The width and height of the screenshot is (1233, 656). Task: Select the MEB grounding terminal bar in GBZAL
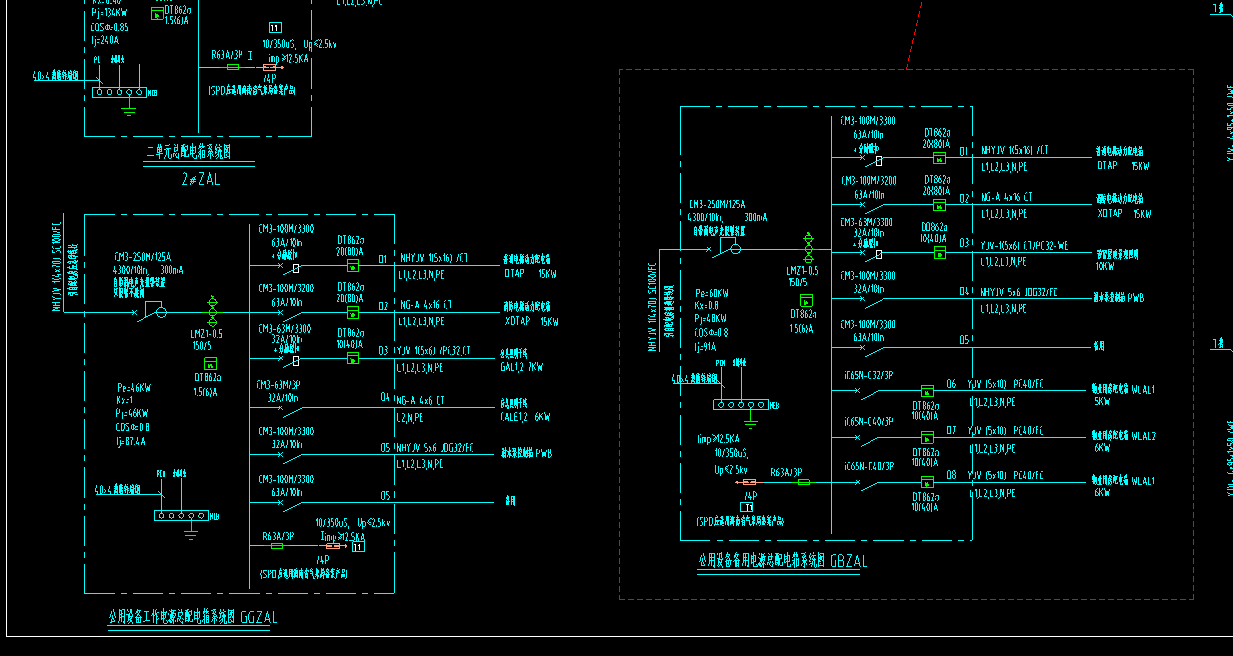tap(741, 406)
